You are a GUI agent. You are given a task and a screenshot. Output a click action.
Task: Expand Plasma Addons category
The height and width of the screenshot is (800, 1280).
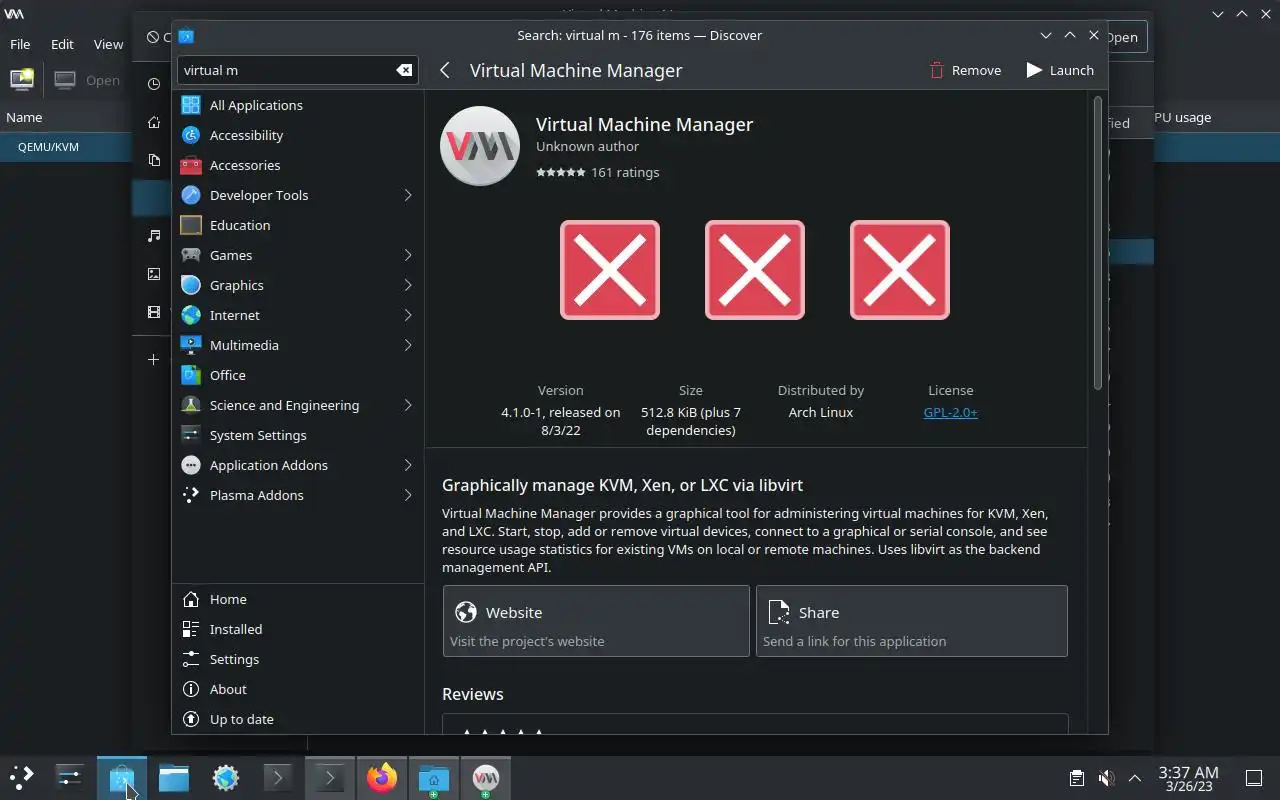point(408,495)
